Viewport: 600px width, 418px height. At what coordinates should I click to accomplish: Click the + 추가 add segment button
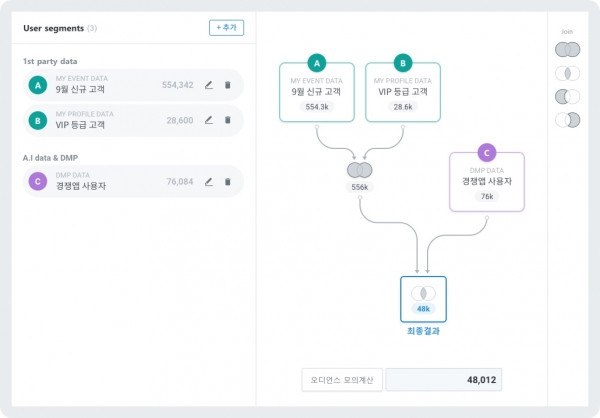(x=226, y=28)
